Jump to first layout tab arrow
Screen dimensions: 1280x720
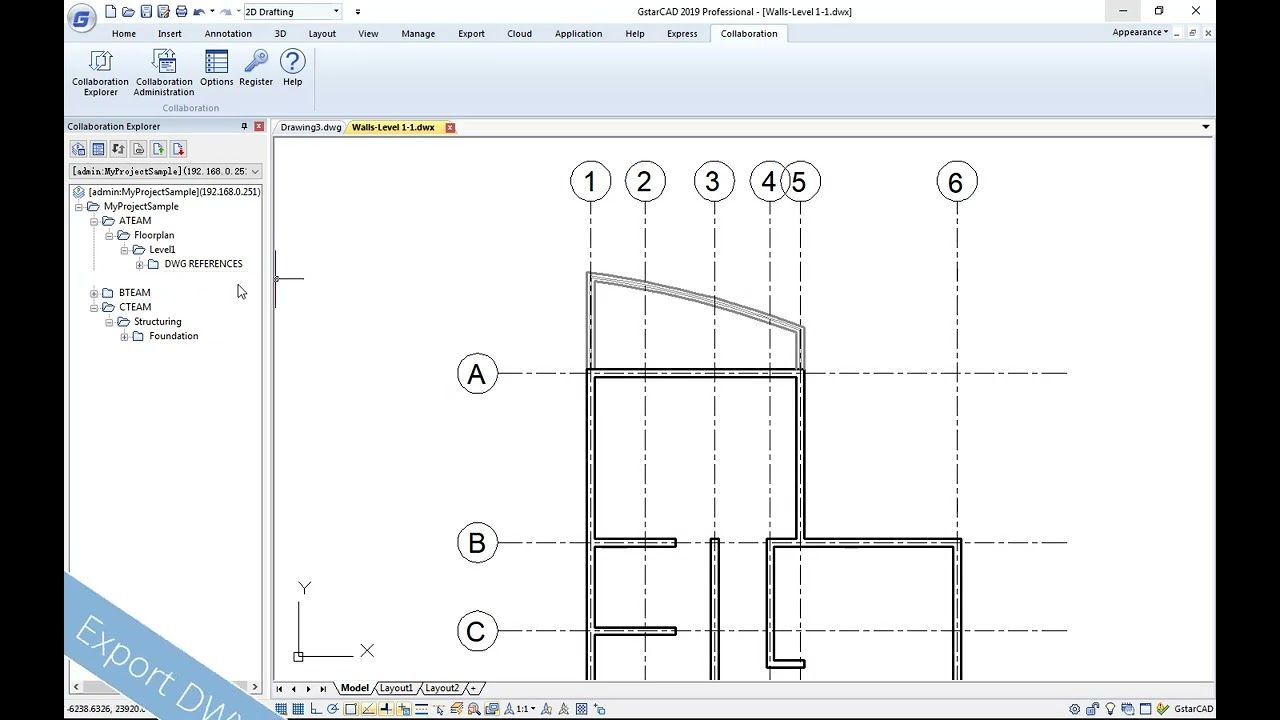pos(279,689)
